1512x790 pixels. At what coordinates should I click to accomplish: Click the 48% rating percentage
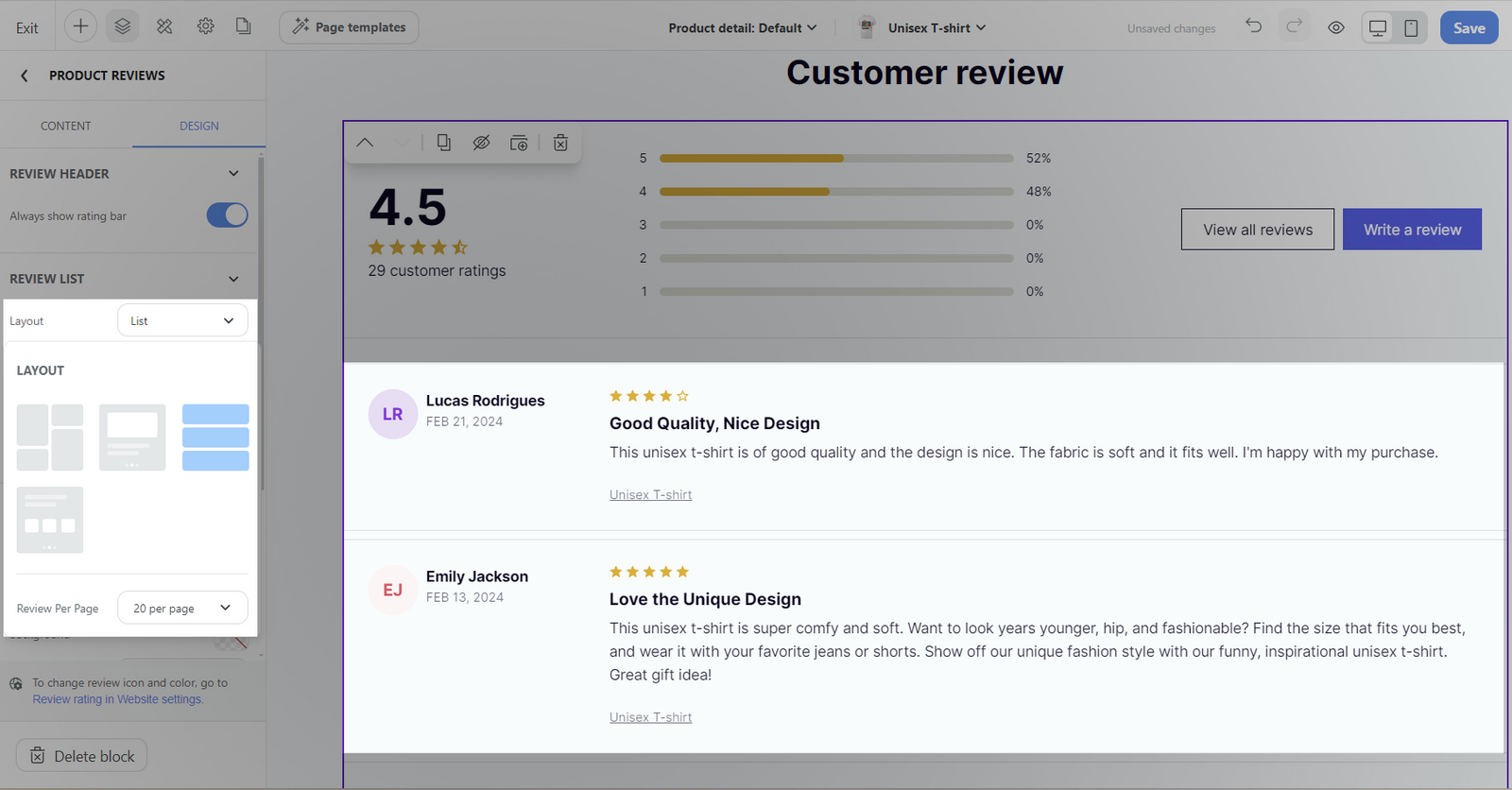1039,191
